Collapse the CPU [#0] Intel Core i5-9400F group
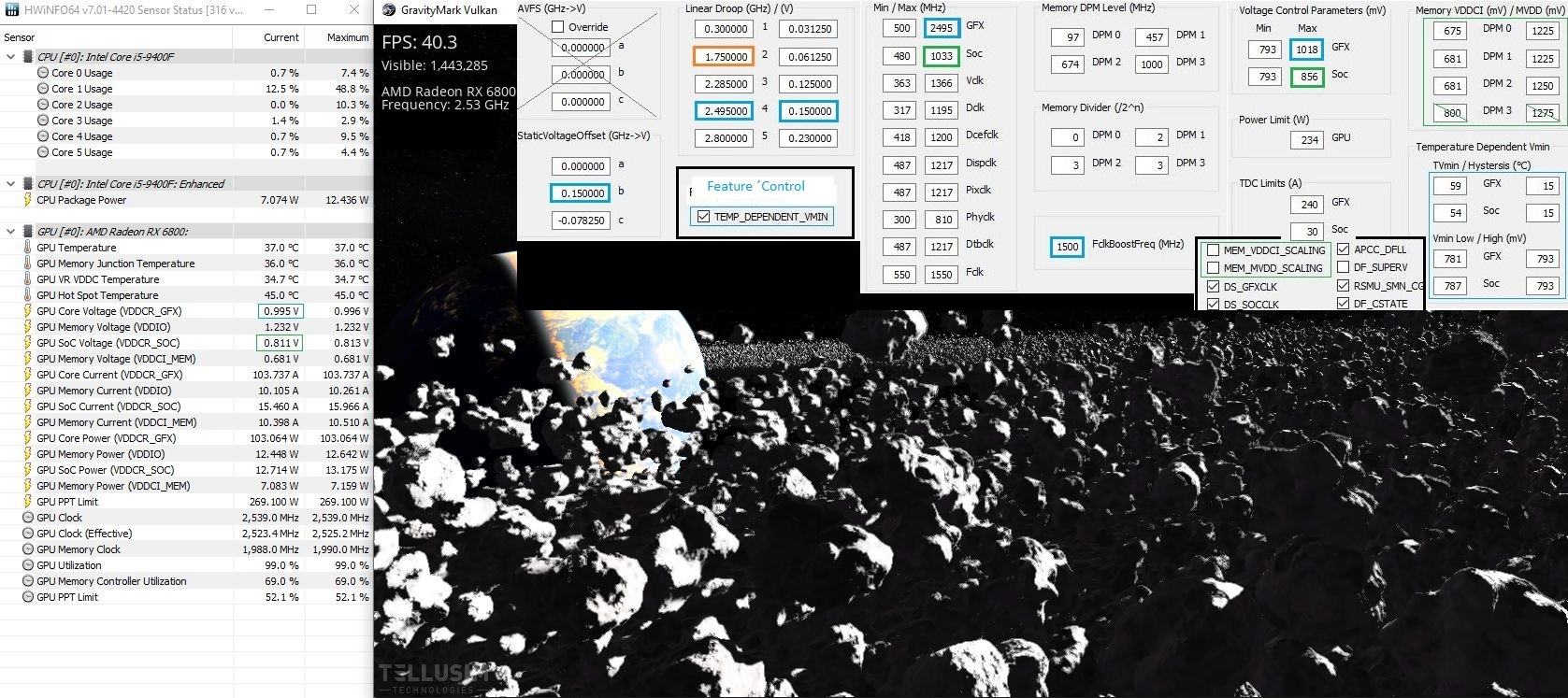1568x698 pixels. (x=11, y=57)
